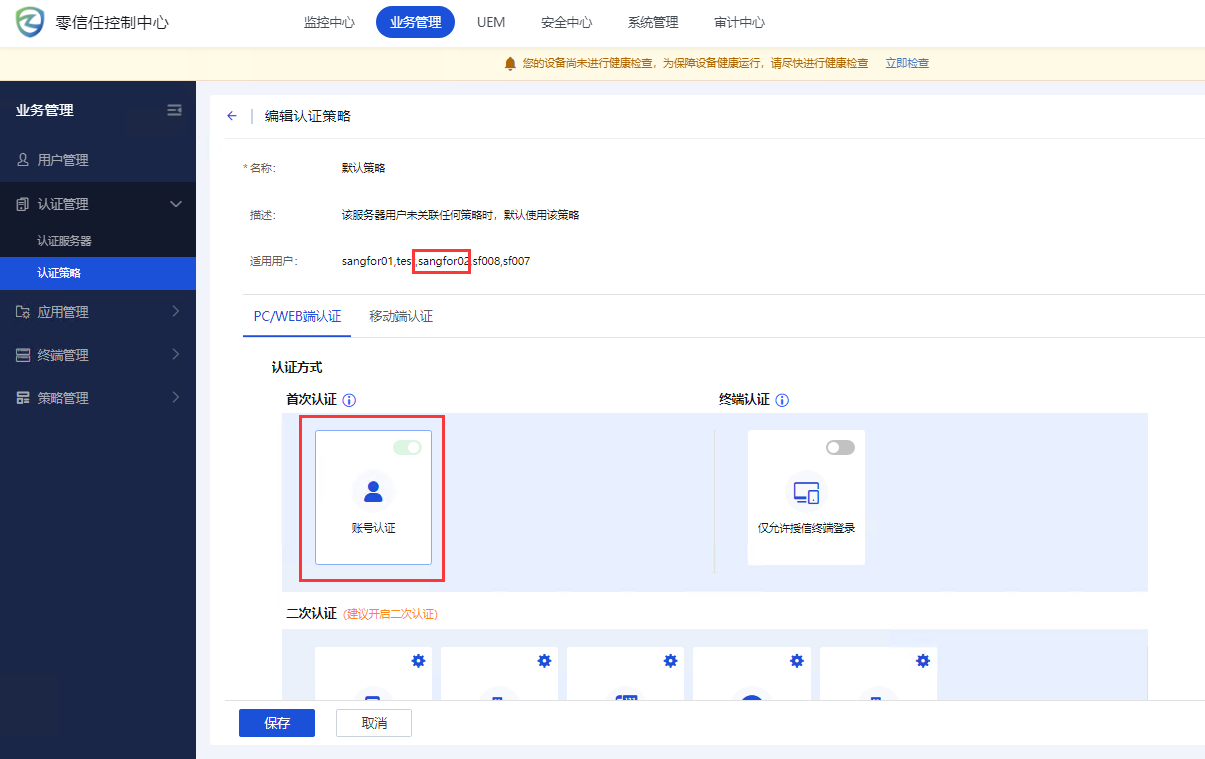Open the 监控中心 top menu
This screenshot has width=1205, height=759.
pyautogui.click(x=329, y=22)
